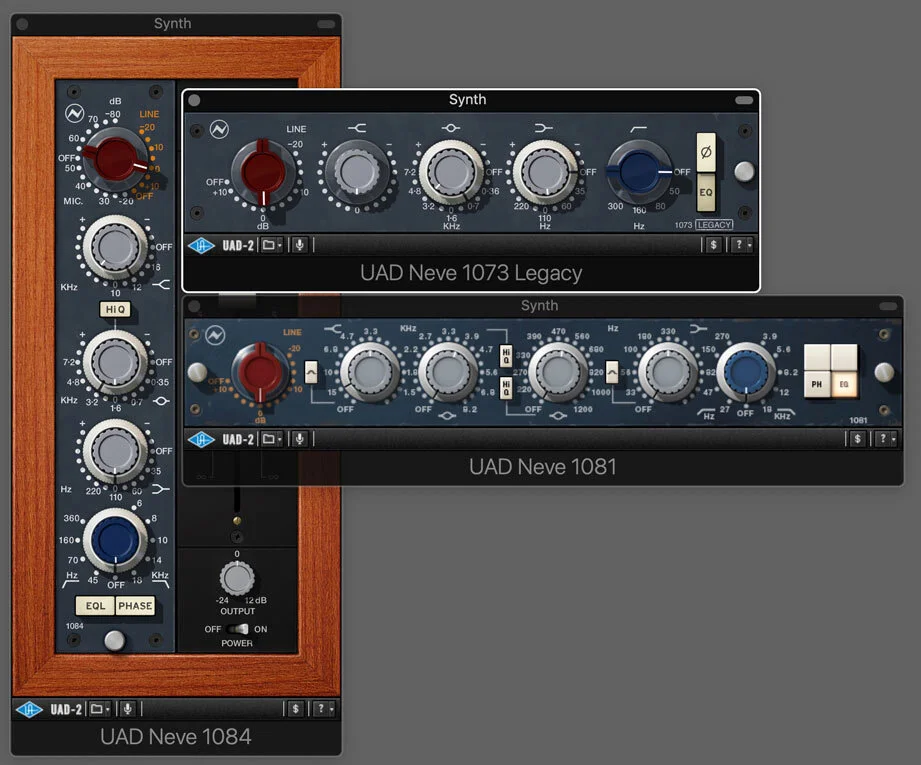The image size is (921, 765).
Task: Click the silver round button at left of Neve 1081
Action: point(197,373)
